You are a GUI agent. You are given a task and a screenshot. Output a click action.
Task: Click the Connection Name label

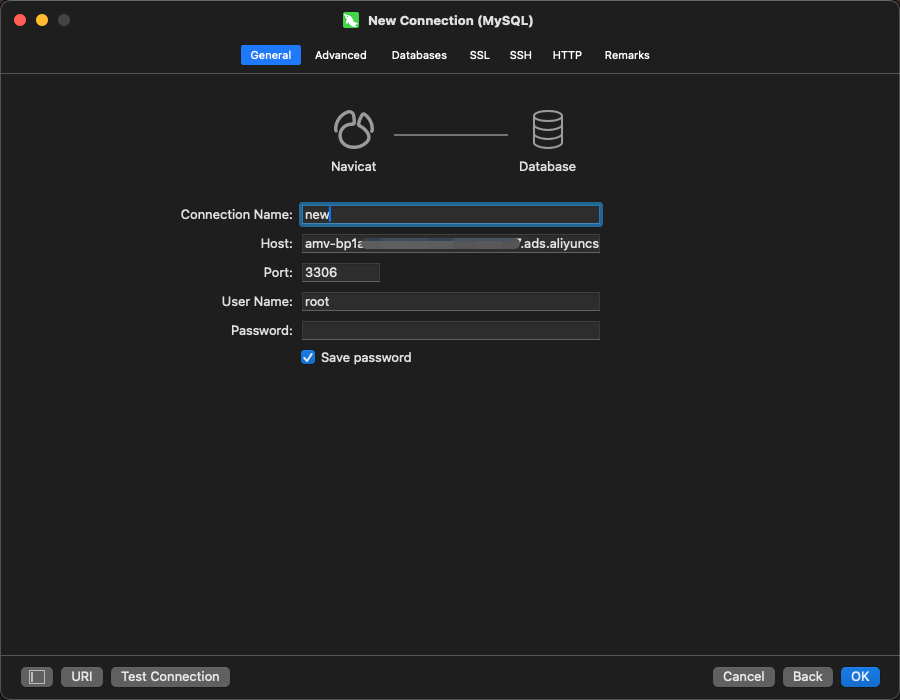tap(236, 215)
